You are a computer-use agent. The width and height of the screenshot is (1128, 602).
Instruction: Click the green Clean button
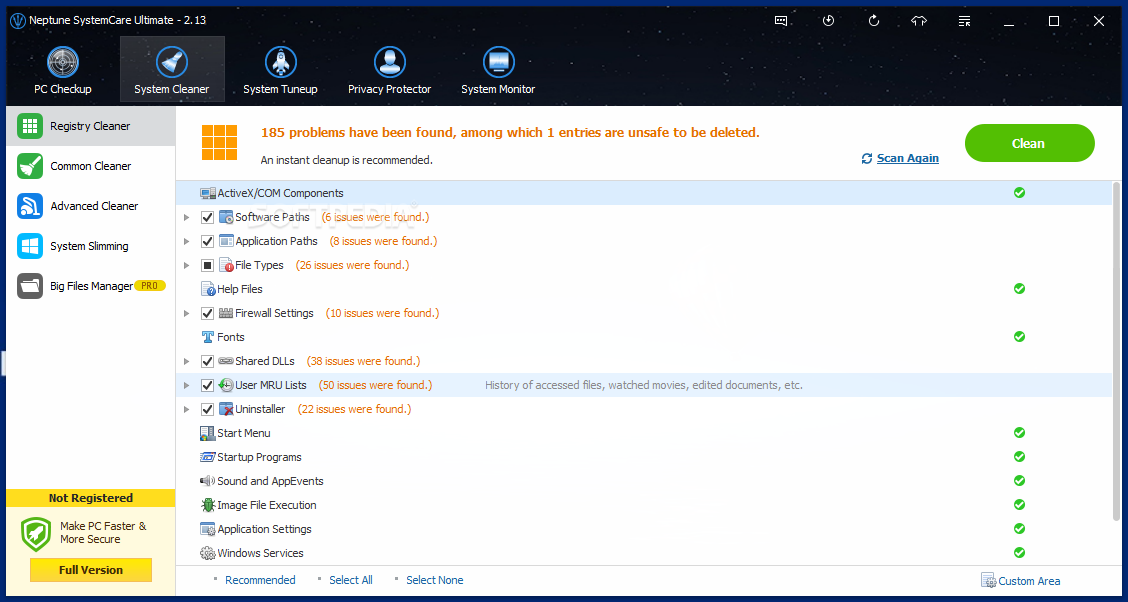click(x=1029, y=143)
